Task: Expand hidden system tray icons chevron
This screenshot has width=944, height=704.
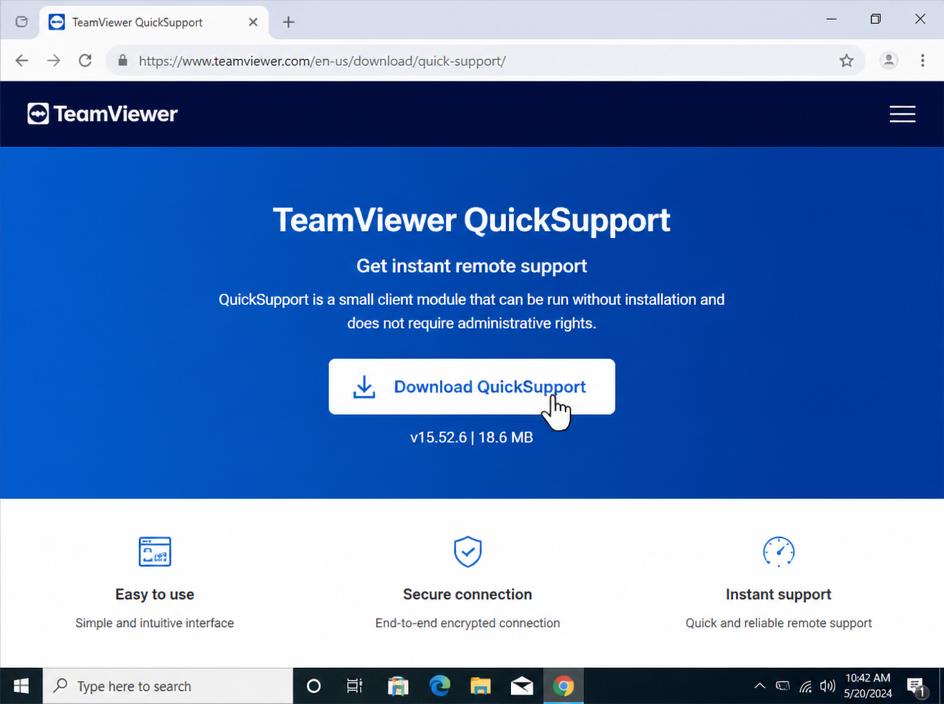Action: pos(760,686)
